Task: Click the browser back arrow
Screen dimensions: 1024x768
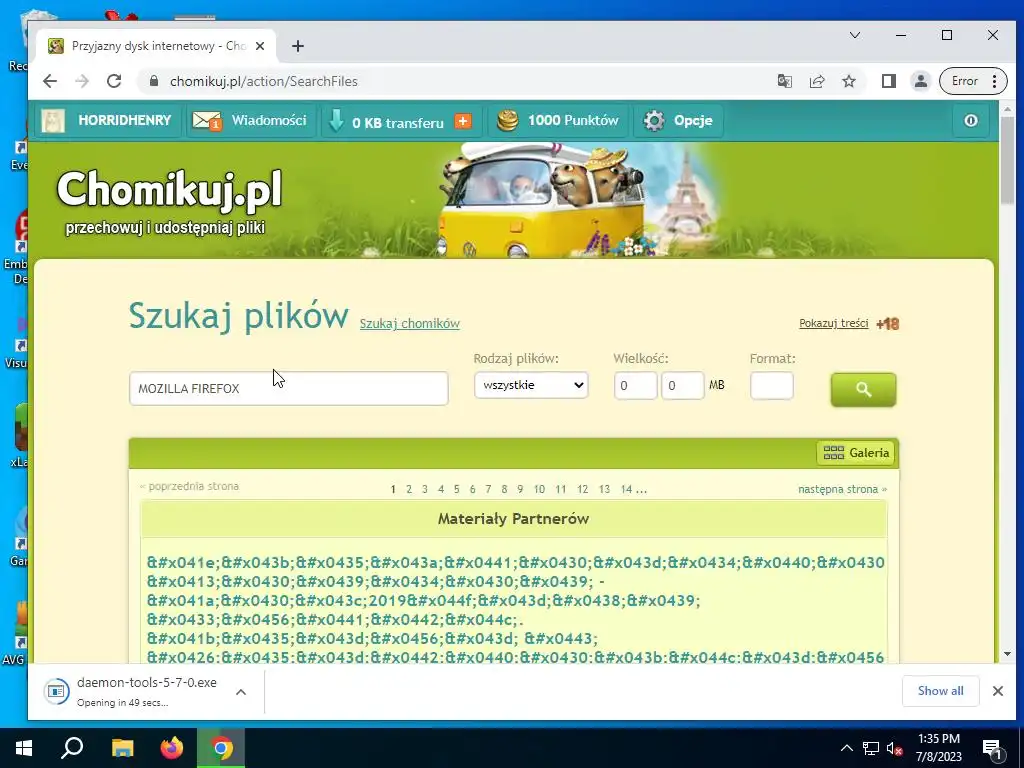Action: 50,81
